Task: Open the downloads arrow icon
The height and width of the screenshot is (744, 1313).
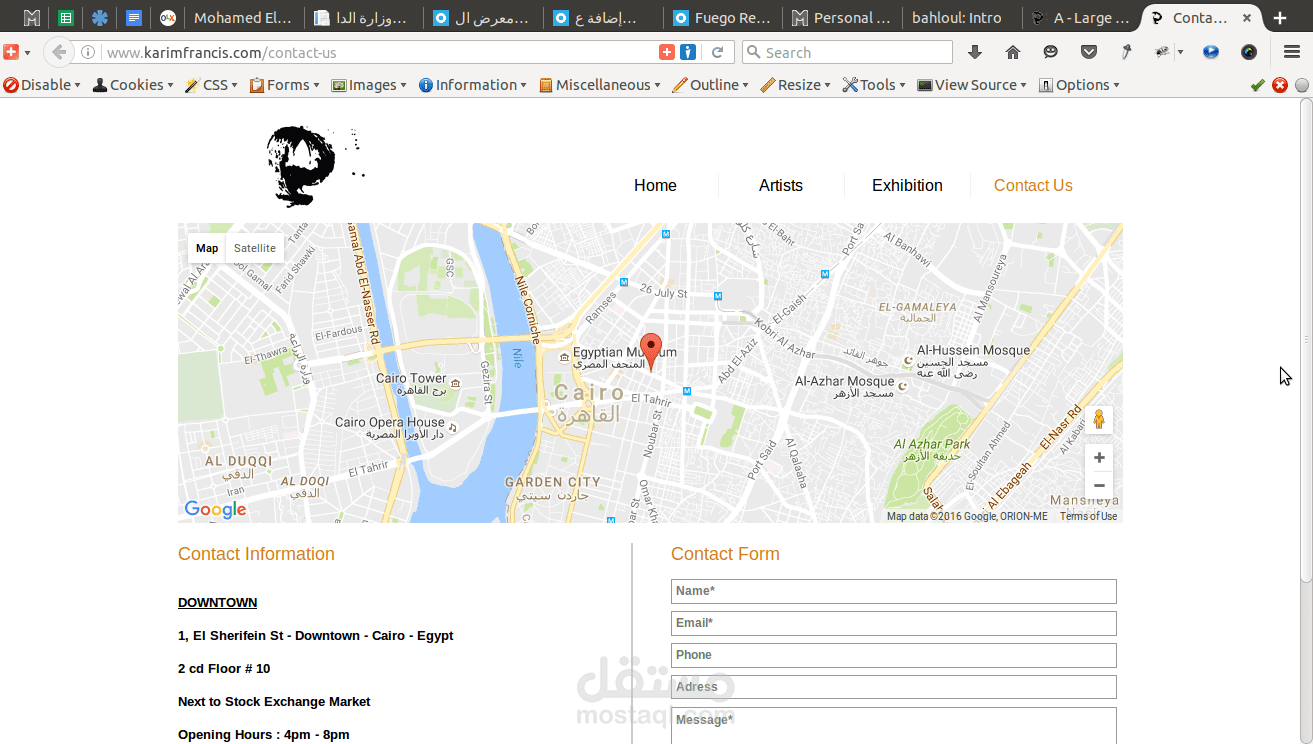Action: tap(975, 53)
